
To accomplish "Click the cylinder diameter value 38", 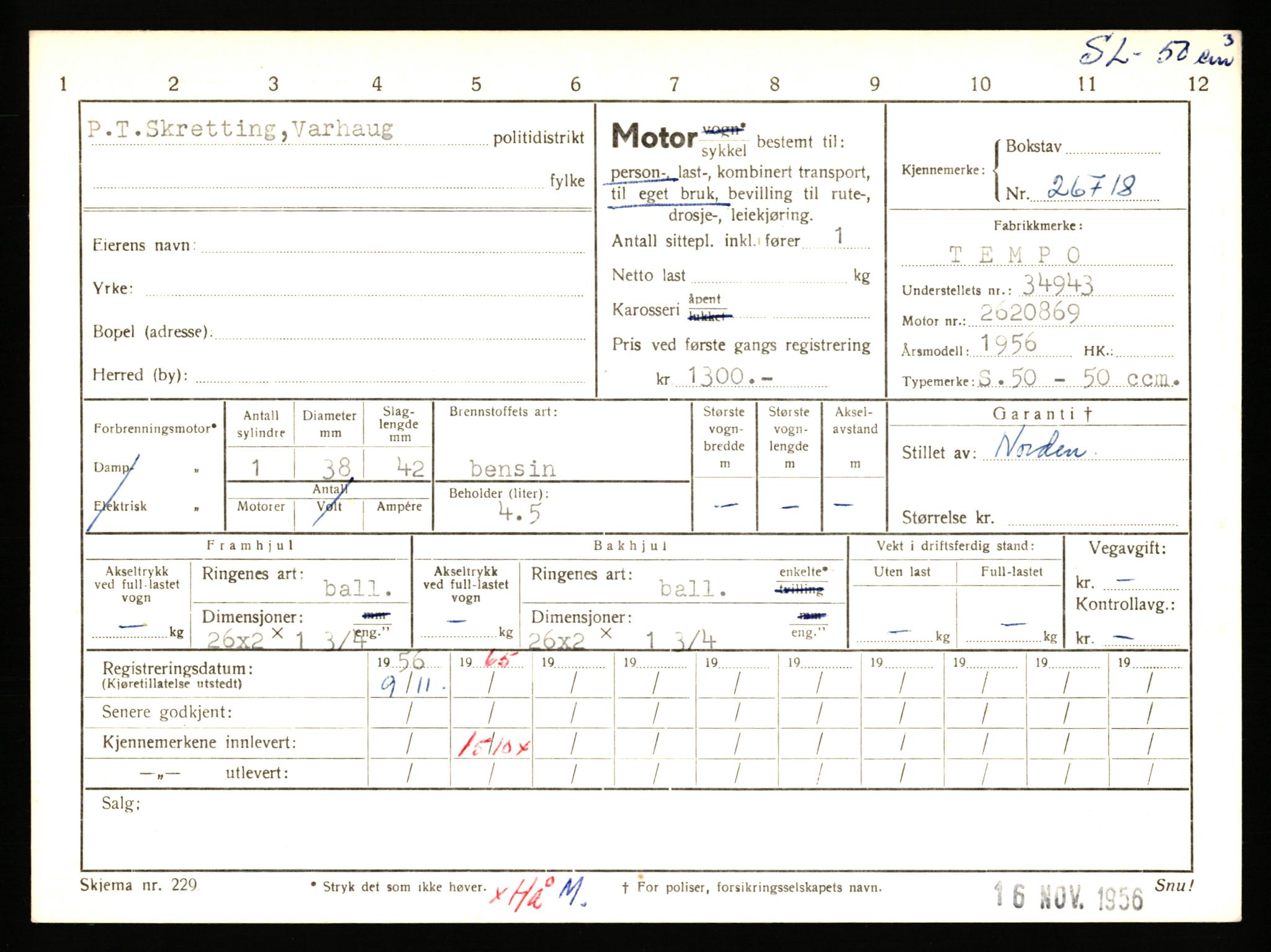I will [336, 467].
